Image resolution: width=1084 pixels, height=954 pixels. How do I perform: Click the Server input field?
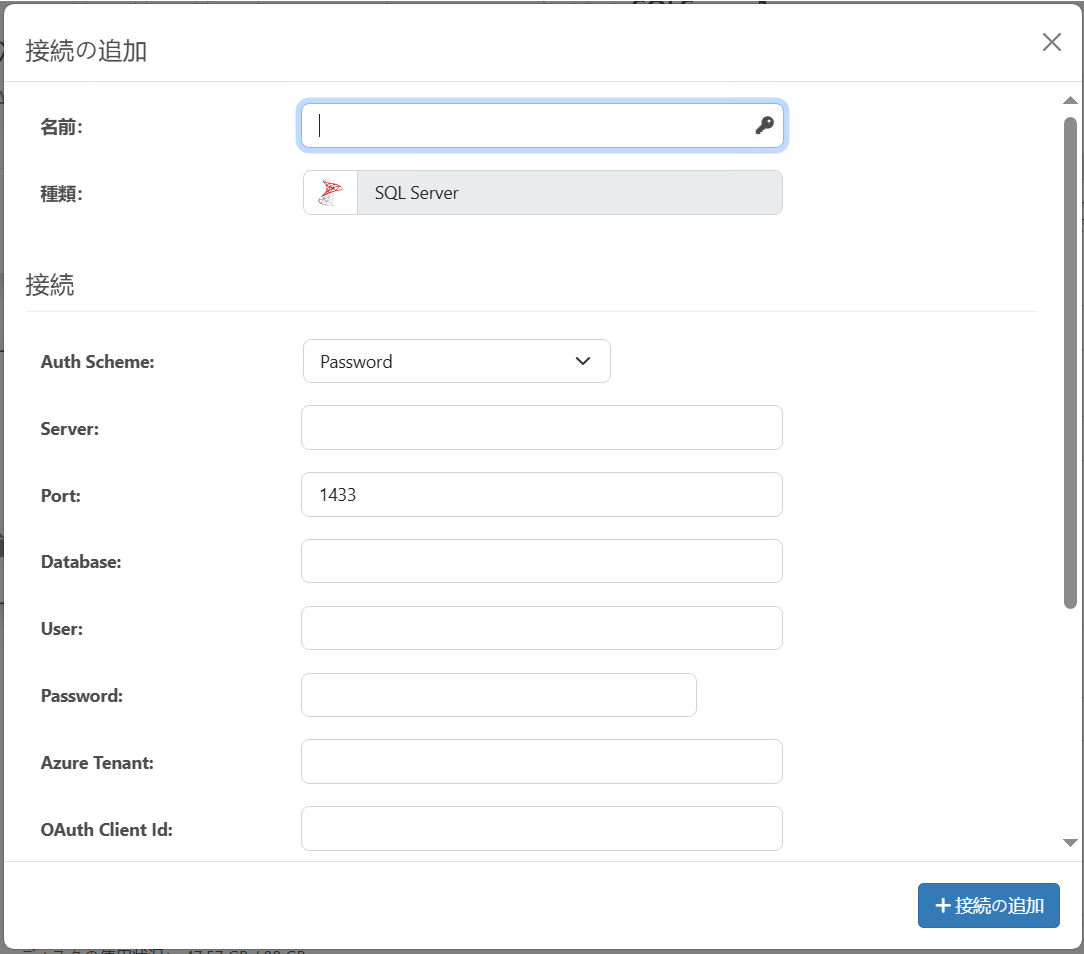pos(542,427)
